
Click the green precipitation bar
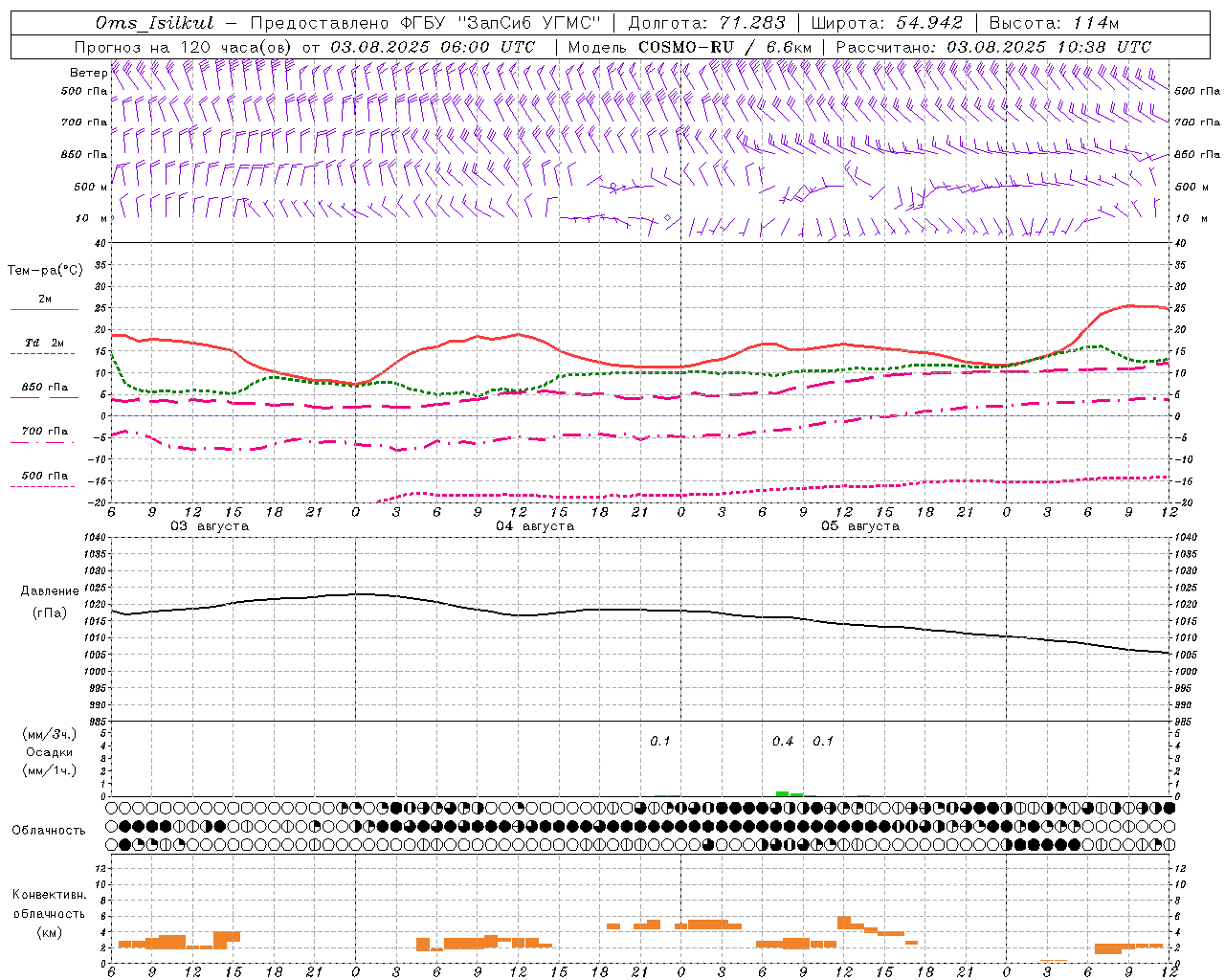783,793
